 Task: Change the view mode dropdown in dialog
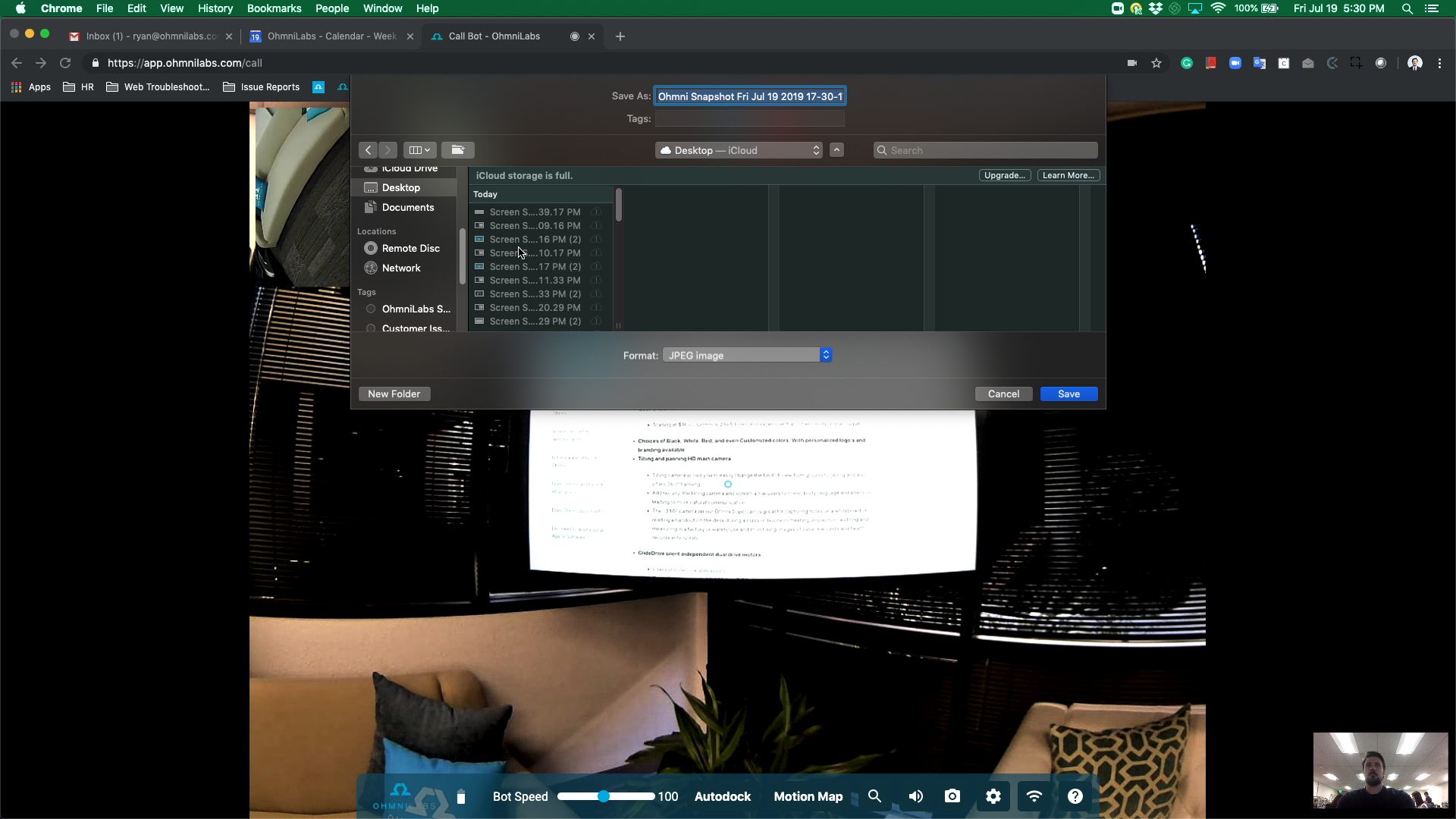(419, 150)
